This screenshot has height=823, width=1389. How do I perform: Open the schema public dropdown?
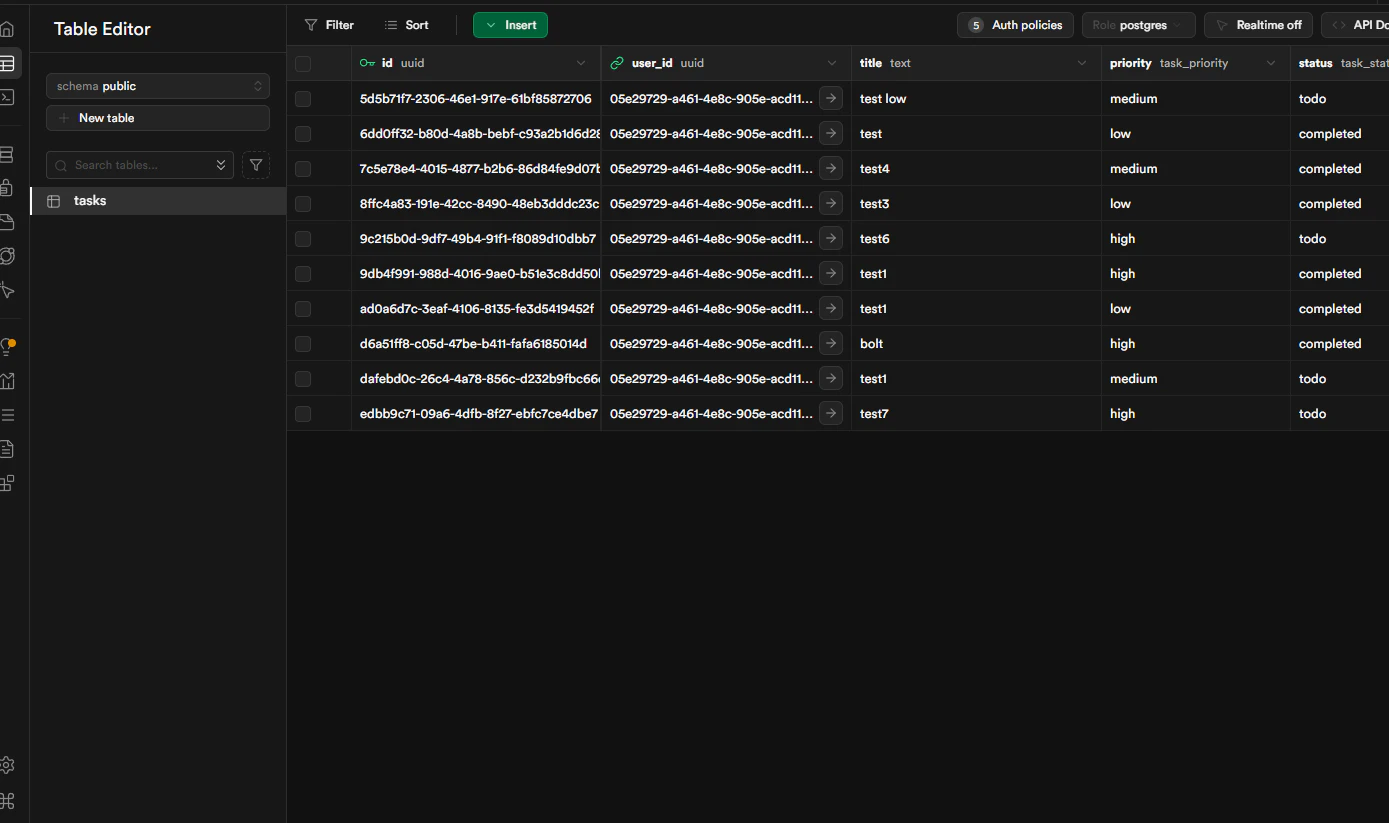coord(158,86)
